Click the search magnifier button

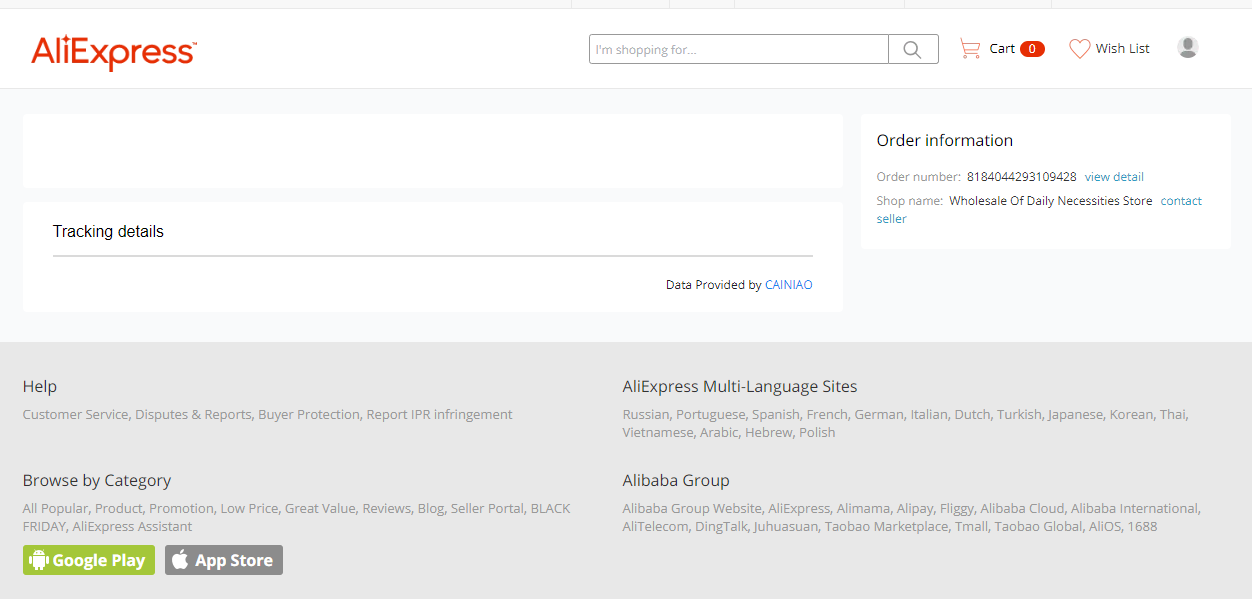[x=912, y=49]
